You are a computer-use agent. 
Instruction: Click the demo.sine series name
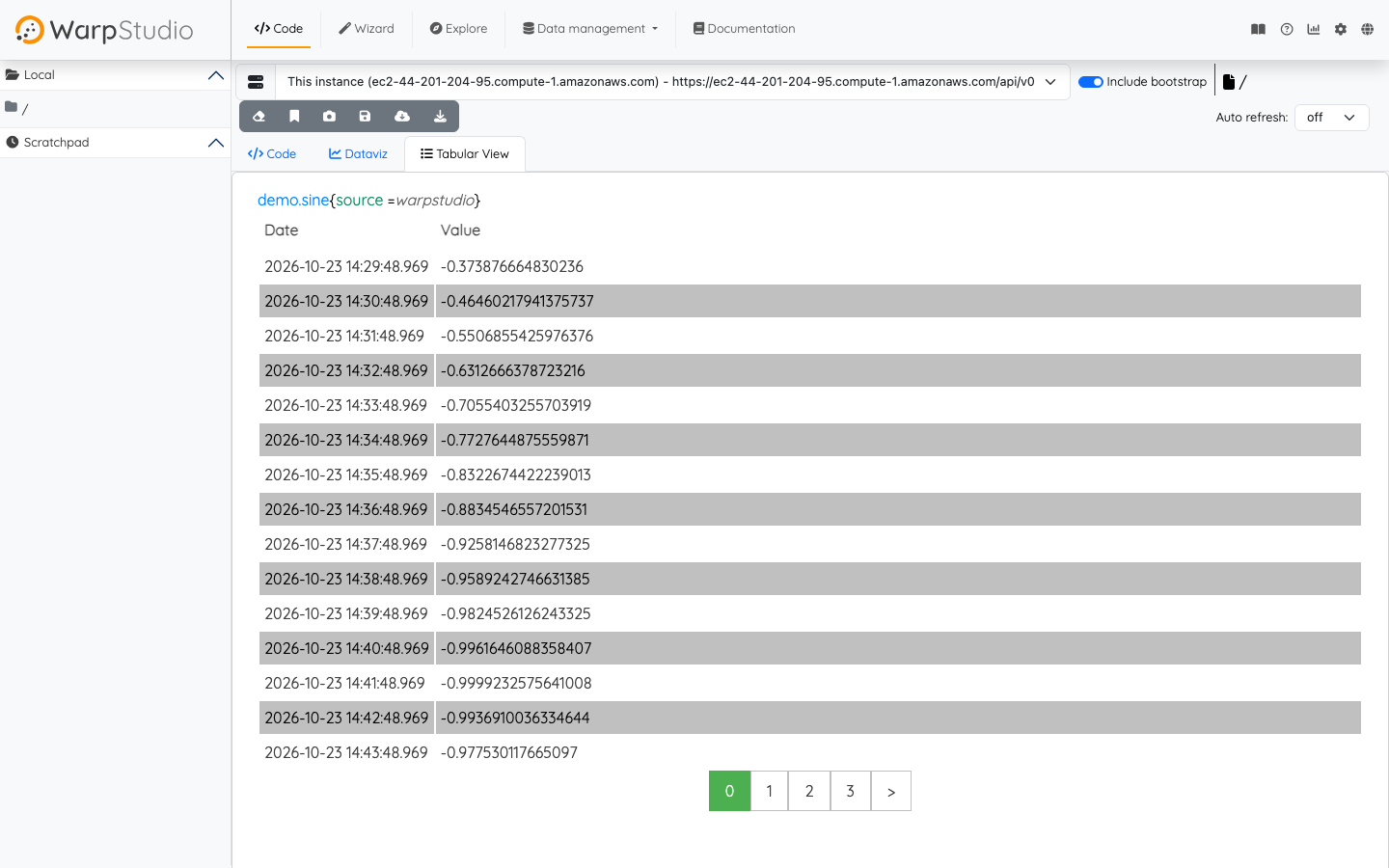pos(293,201)
